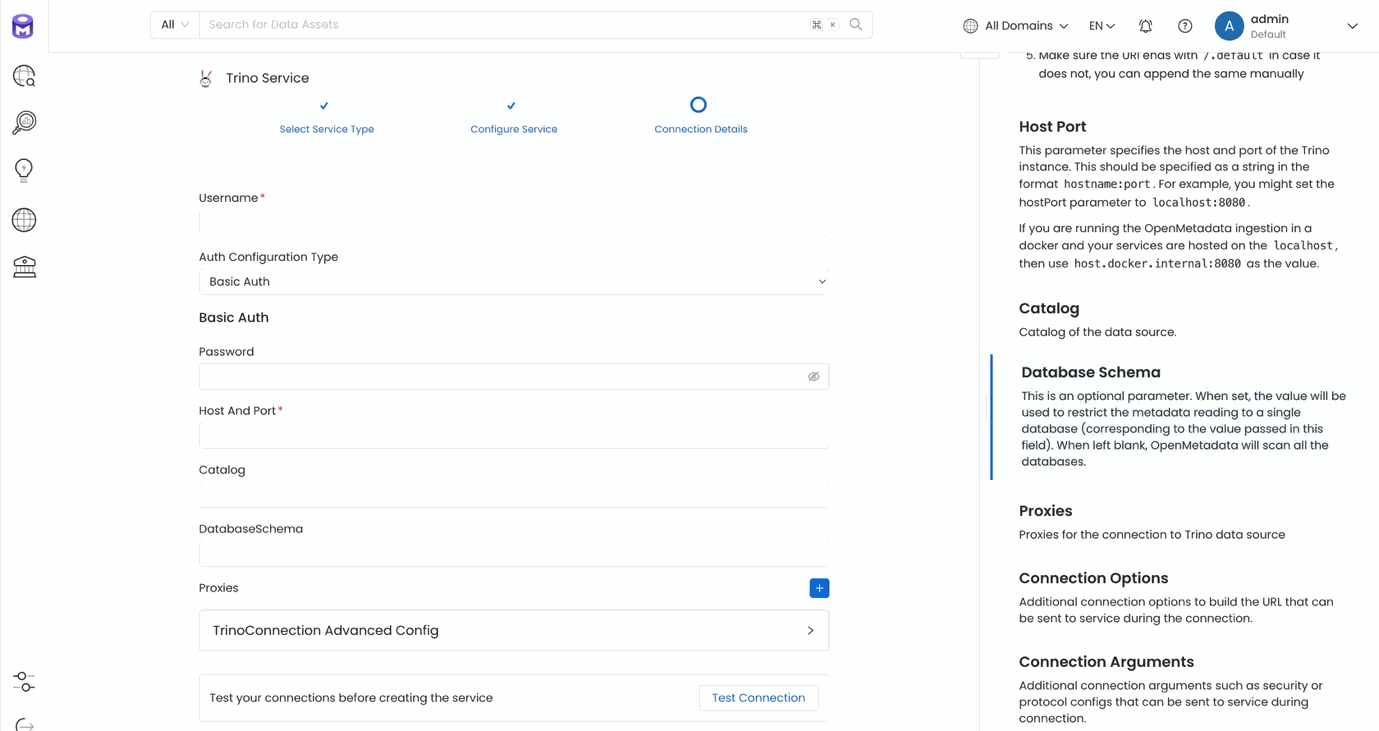Open the Observability magnifier icon in sidebar
Viewport: 1379px width, 731px height.
pyautogui.click(x=24, y=122)
